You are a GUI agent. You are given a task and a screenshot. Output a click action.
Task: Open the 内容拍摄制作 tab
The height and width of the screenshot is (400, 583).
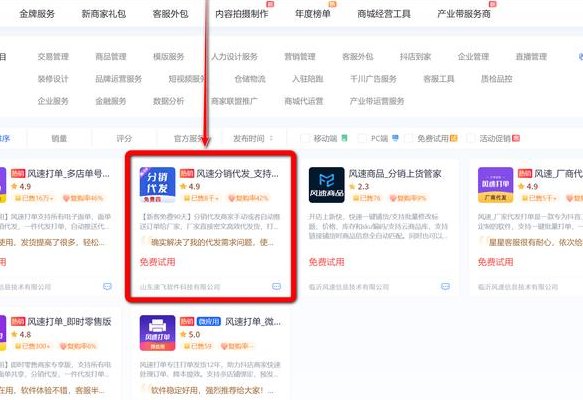click(242, 14)
